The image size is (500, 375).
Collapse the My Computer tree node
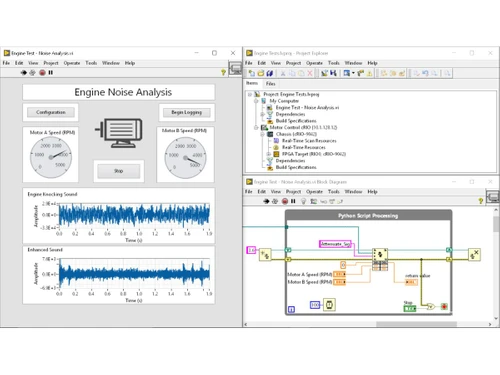pos(256,101)
